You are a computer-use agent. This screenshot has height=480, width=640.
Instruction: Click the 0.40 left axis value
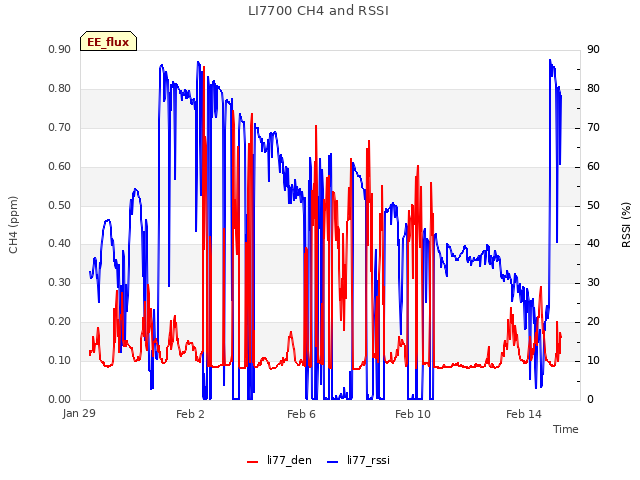60,244
